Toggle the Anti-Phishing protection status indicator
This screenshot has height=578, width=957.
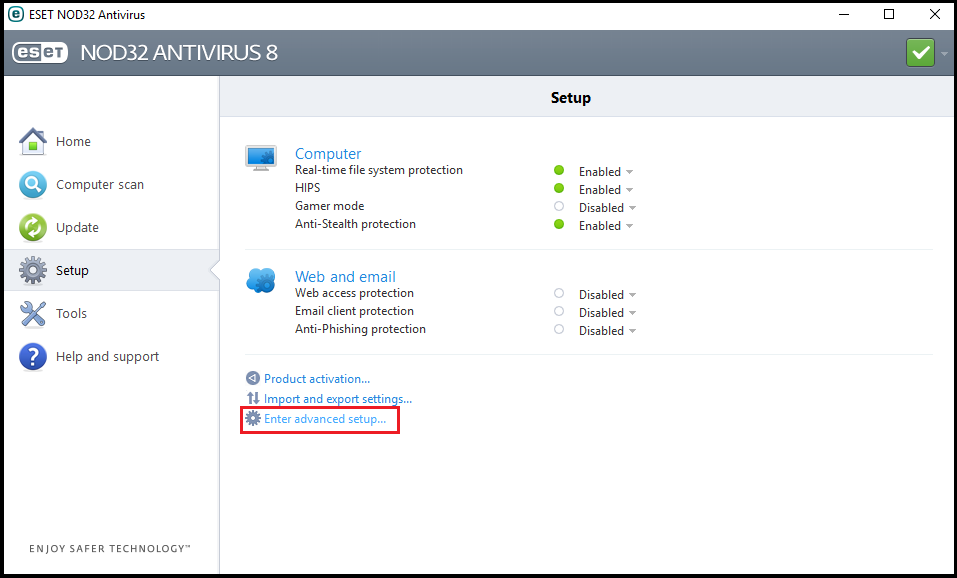click(x=559, y=330)
